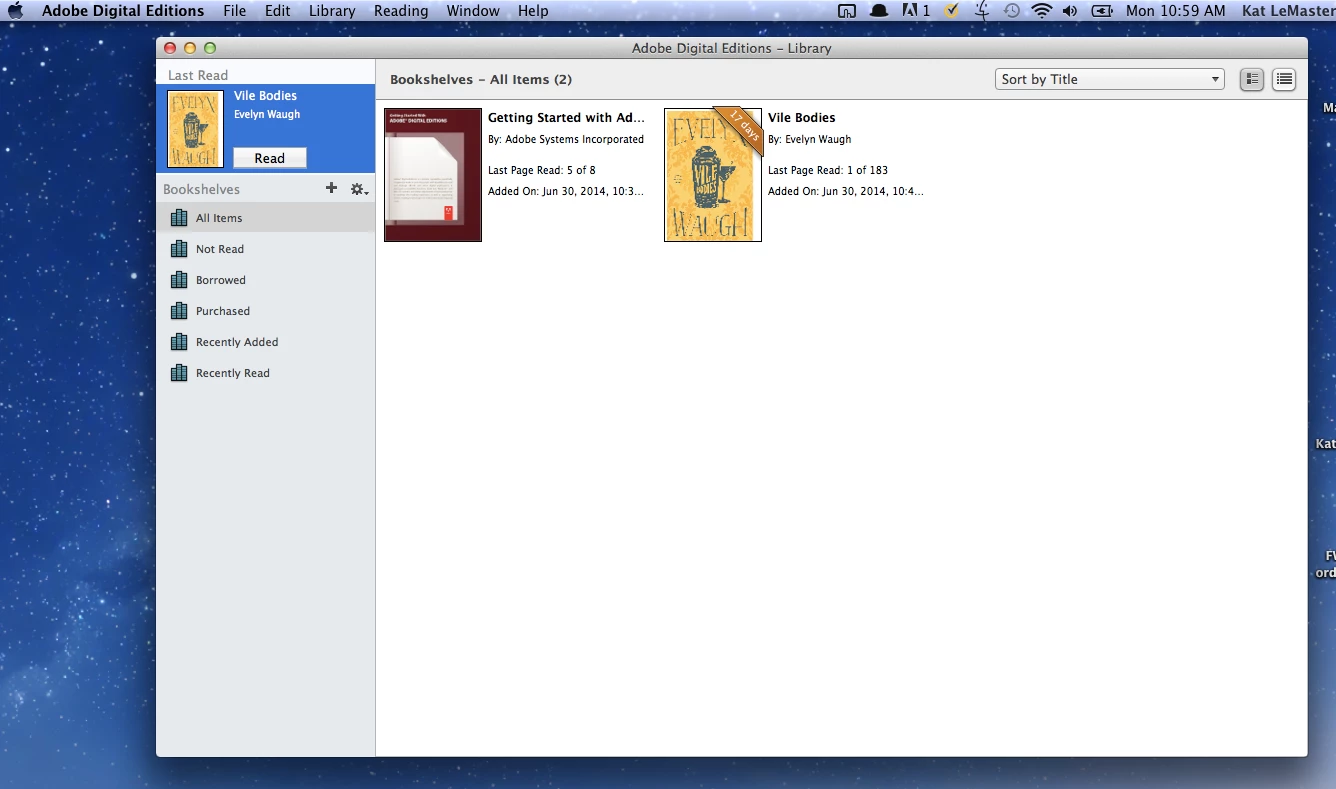The width and height of the screenshot is (1336, 789).
Task: Open the Help menu
Action: (x=533, y=11)
